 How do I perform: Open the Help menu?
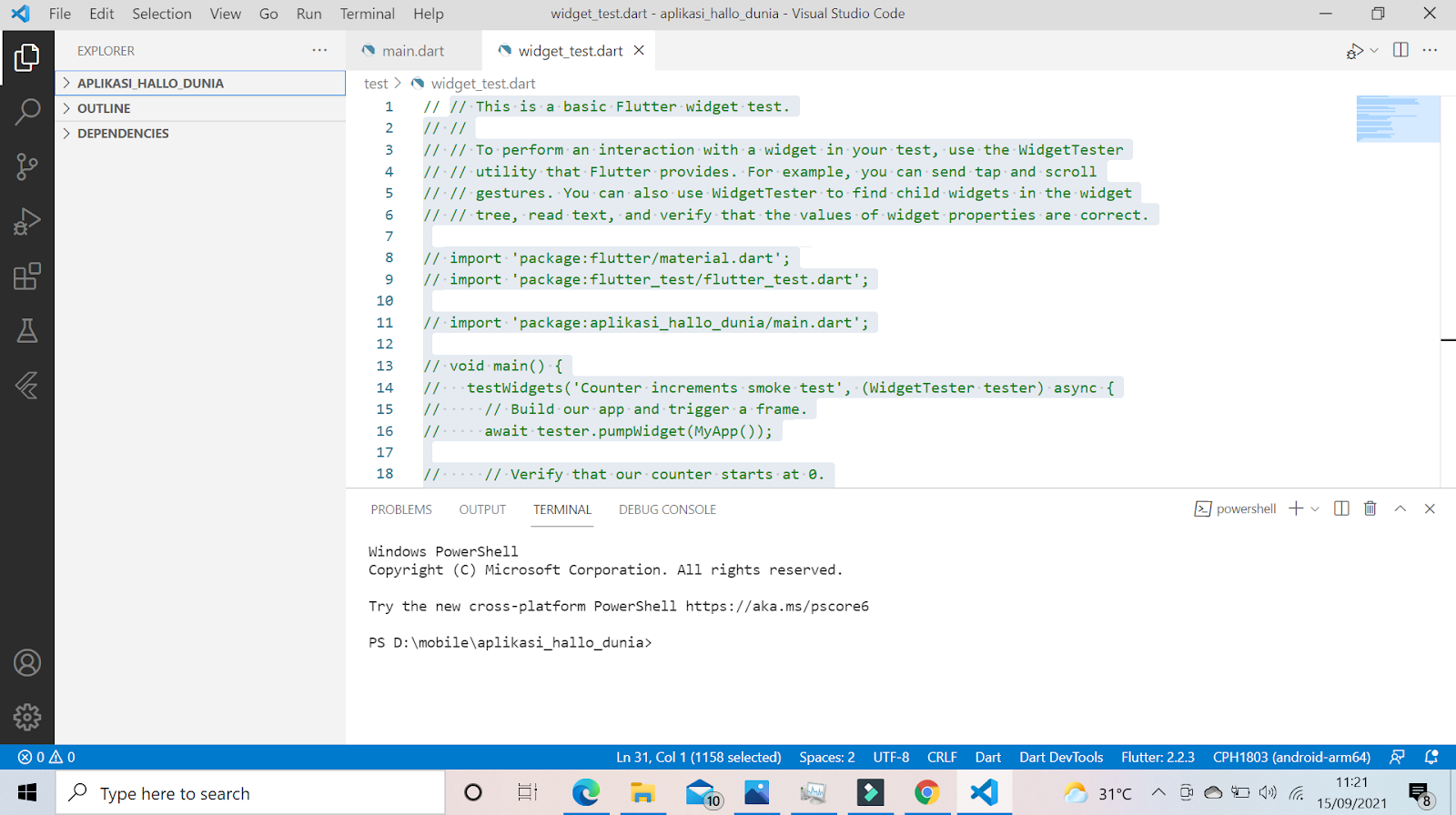429,14
